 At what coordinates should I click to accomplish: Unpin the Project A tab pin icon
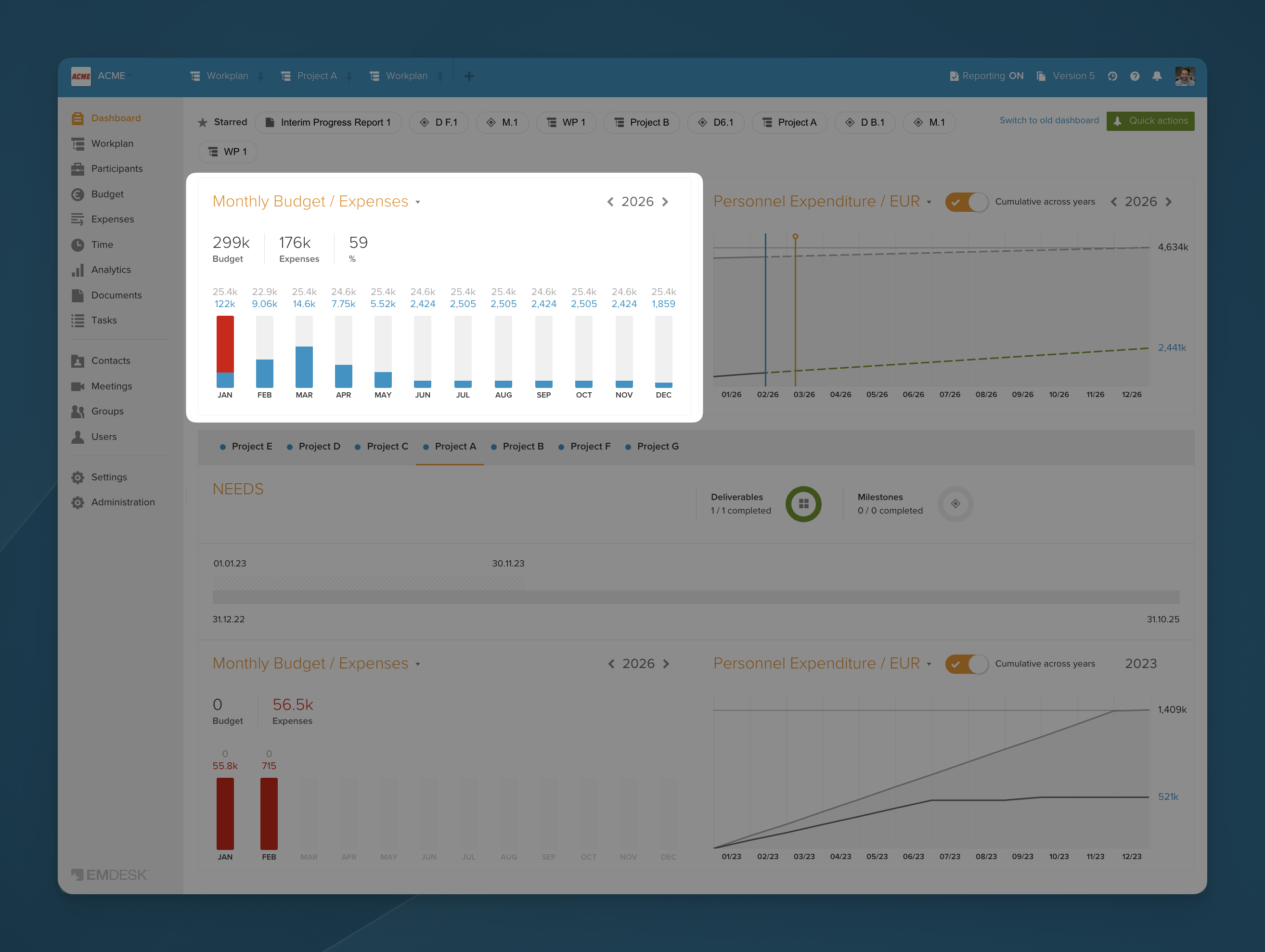[349, 77]
